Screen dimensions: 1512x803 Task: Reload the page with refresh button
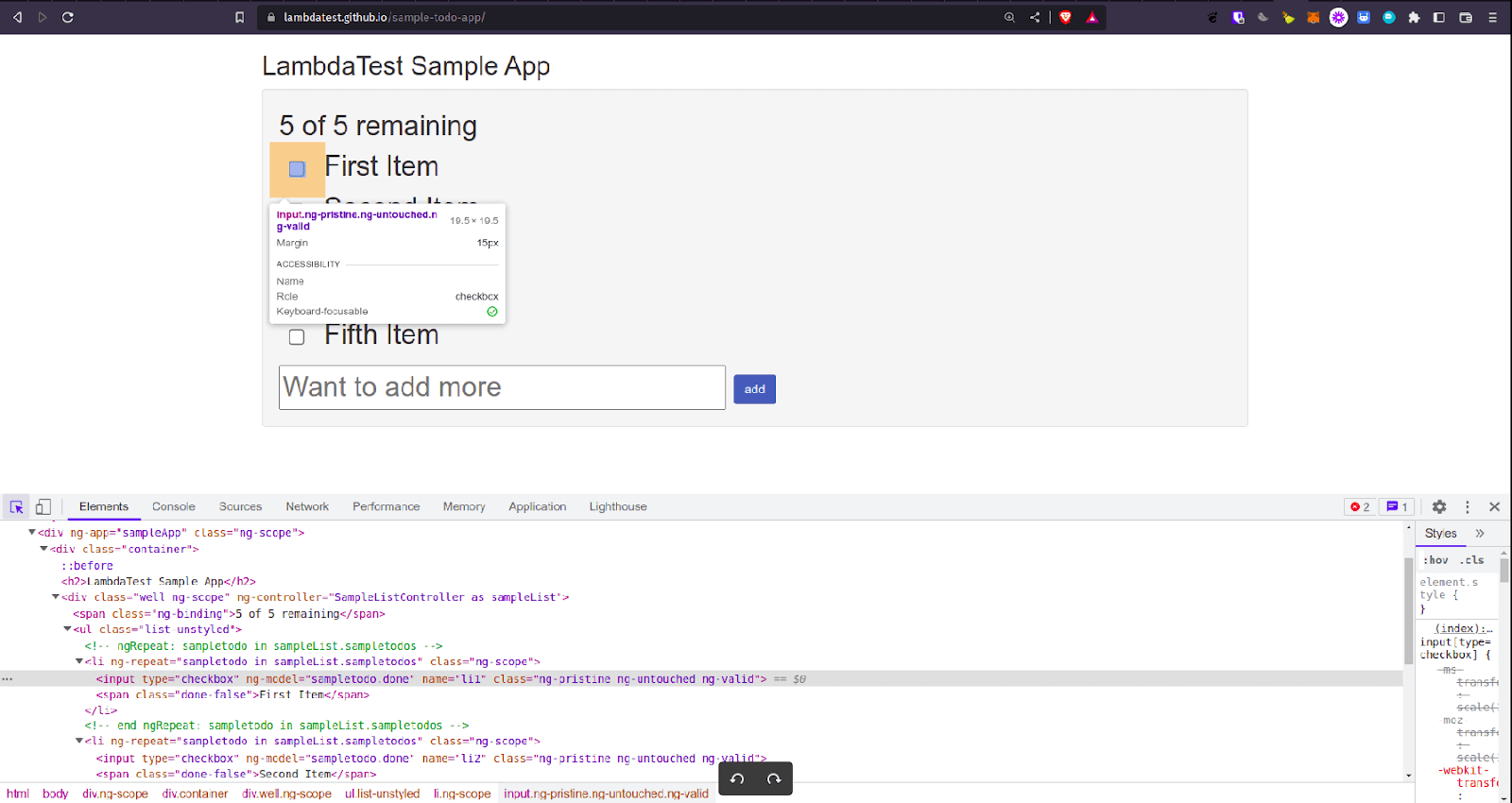click(x=68, y=17)
